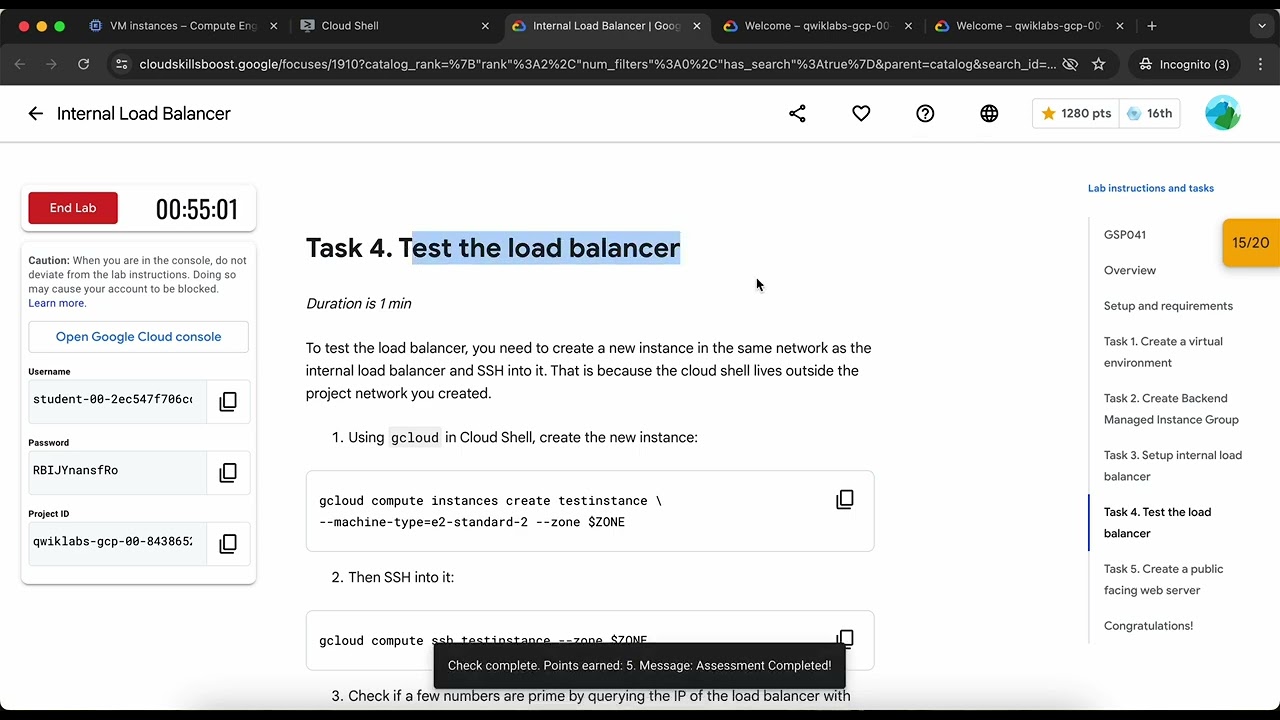
Task: Copy the Project ID value
Action: 228,543
